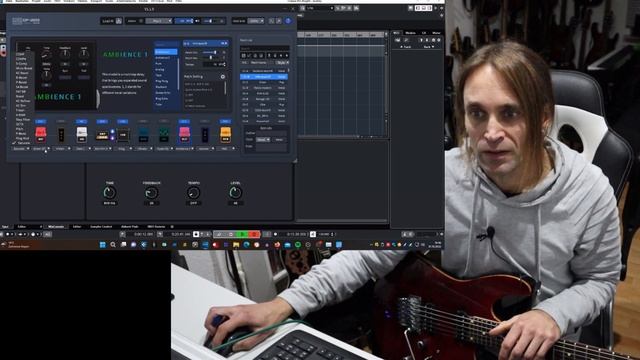The width and height of the screenshot is (640, 360).
Task: Select the speaker cabinet module in the chain
Action: pos(122,135)
